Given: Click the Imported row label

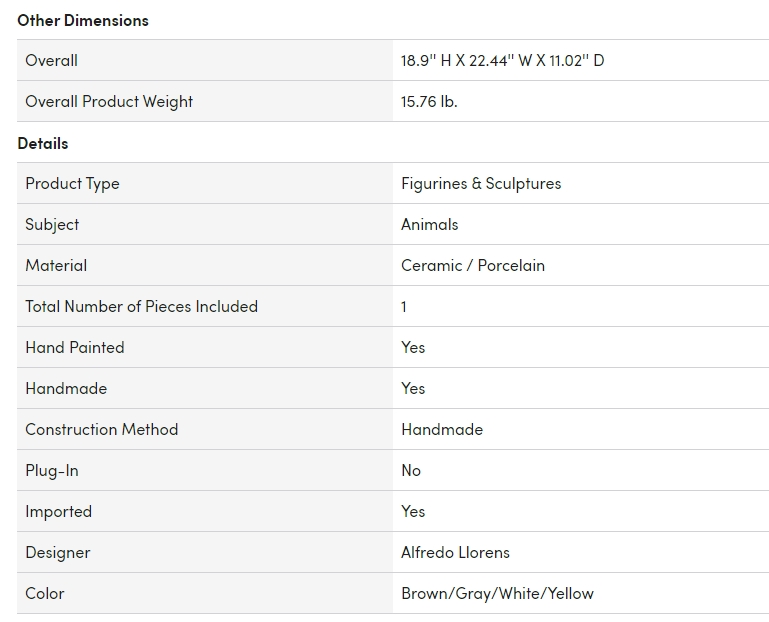Looking at the screenshot, I should [x=58, y=511].
